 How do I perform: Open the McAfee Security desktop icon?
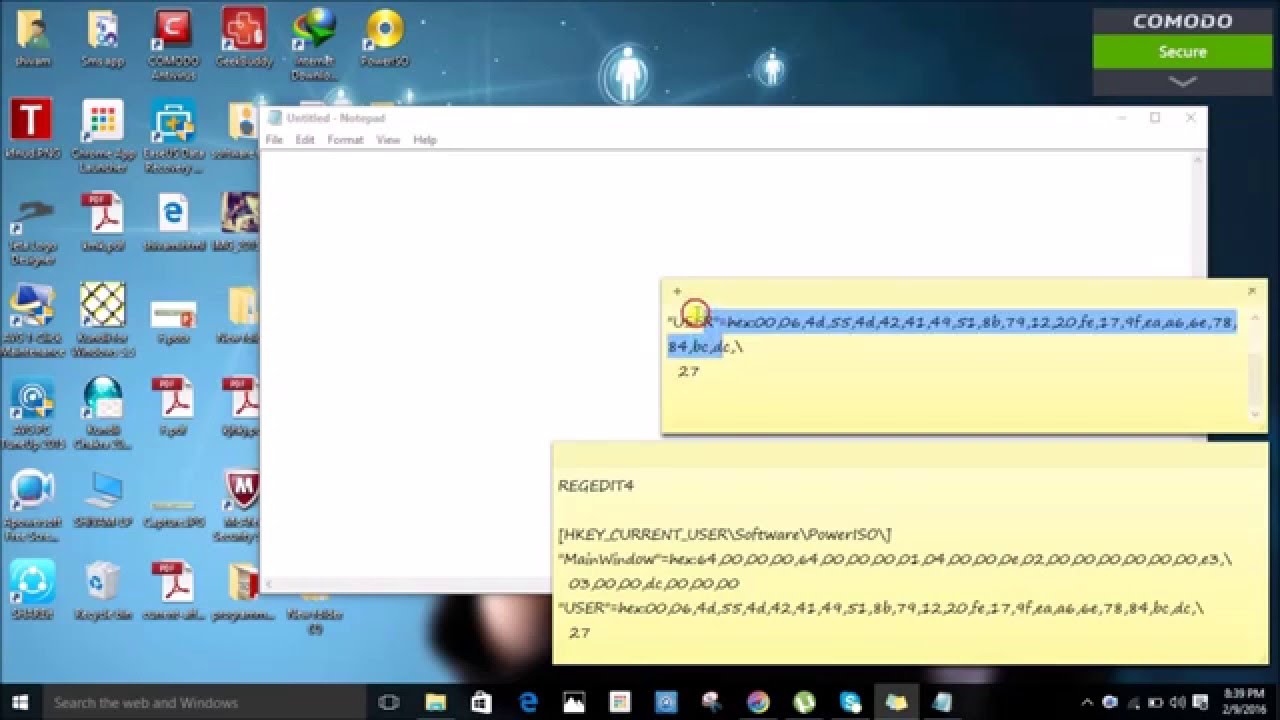tap(242, 505)
